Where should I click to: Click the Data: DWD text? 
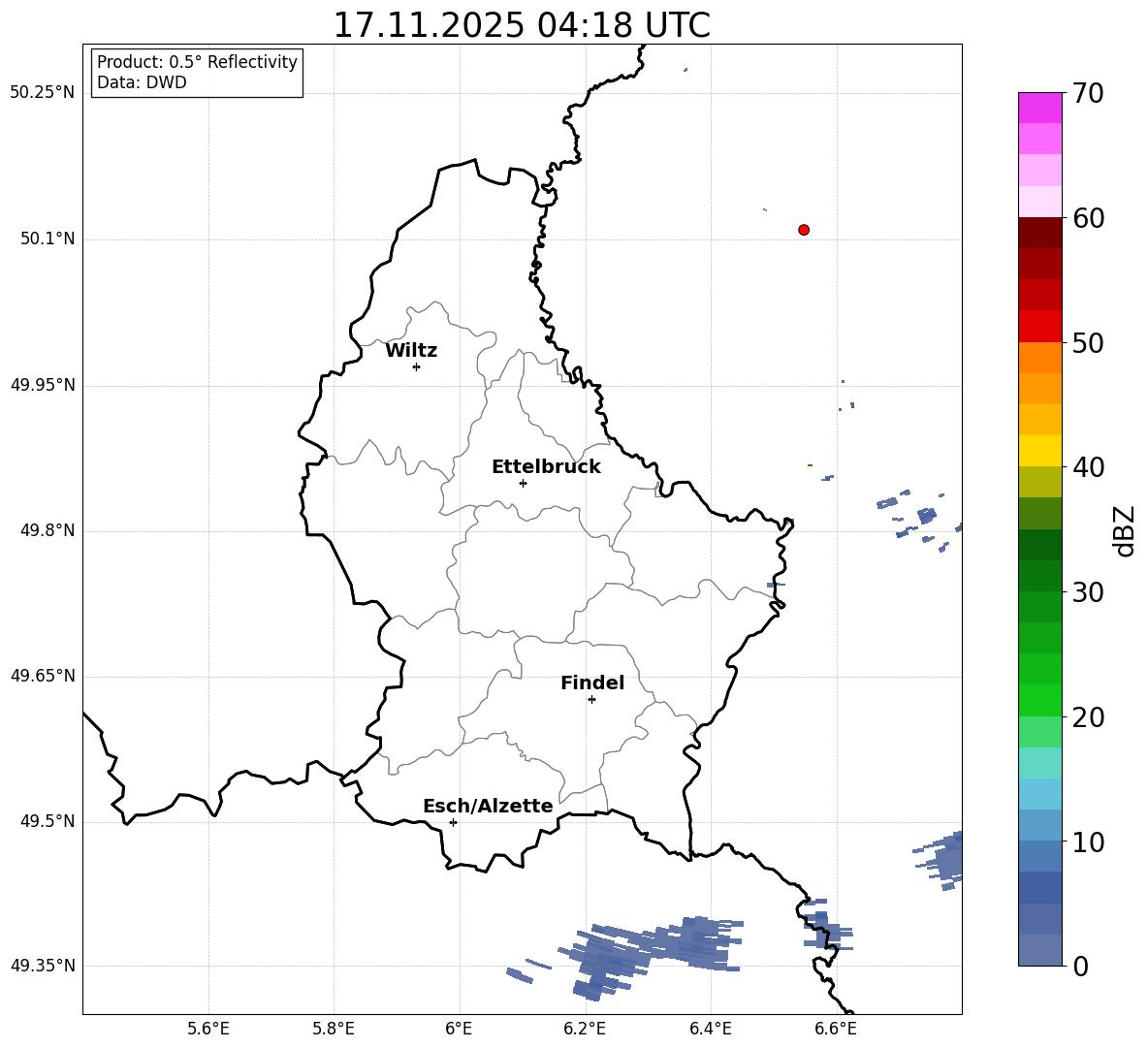pos(142,82)
